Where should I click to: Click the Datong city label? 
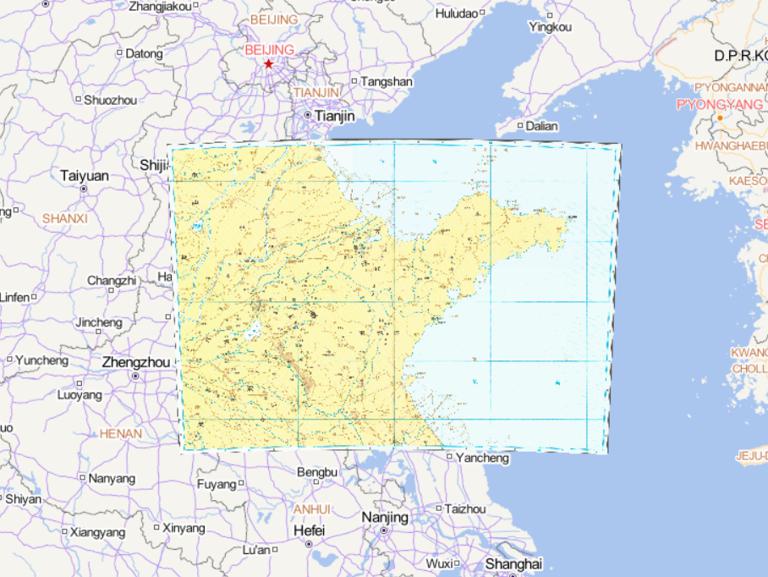click(144, 53)
